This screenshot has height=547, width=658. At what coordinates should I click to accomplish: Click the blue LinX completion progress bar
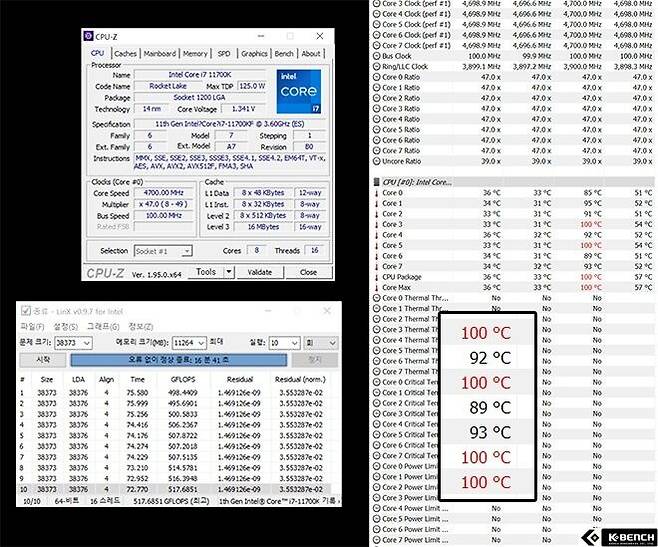click(178, 360)
